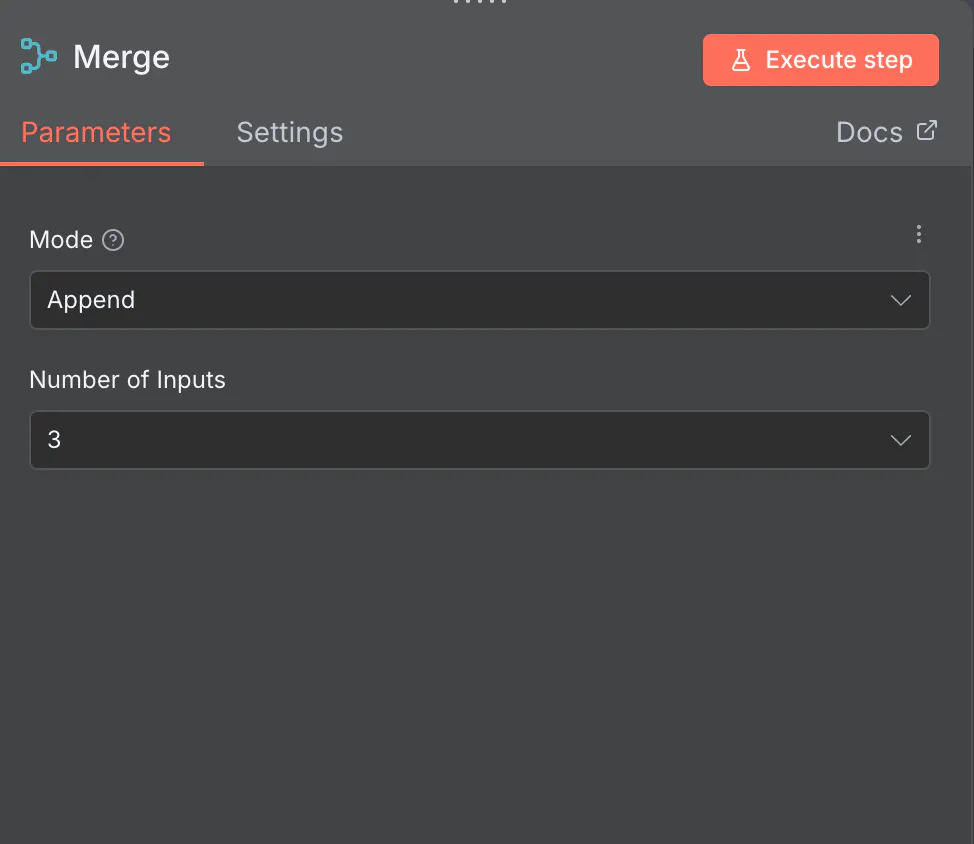The width and height of the screenshot is (974, 844).
Task: Click the Merge node title text
Action: 122,57
